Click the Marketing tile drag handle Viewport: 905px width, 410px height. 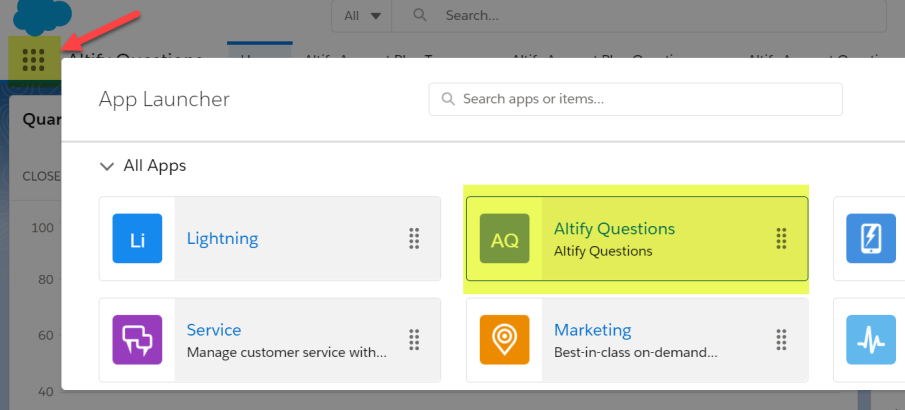(x=781, y=340)
